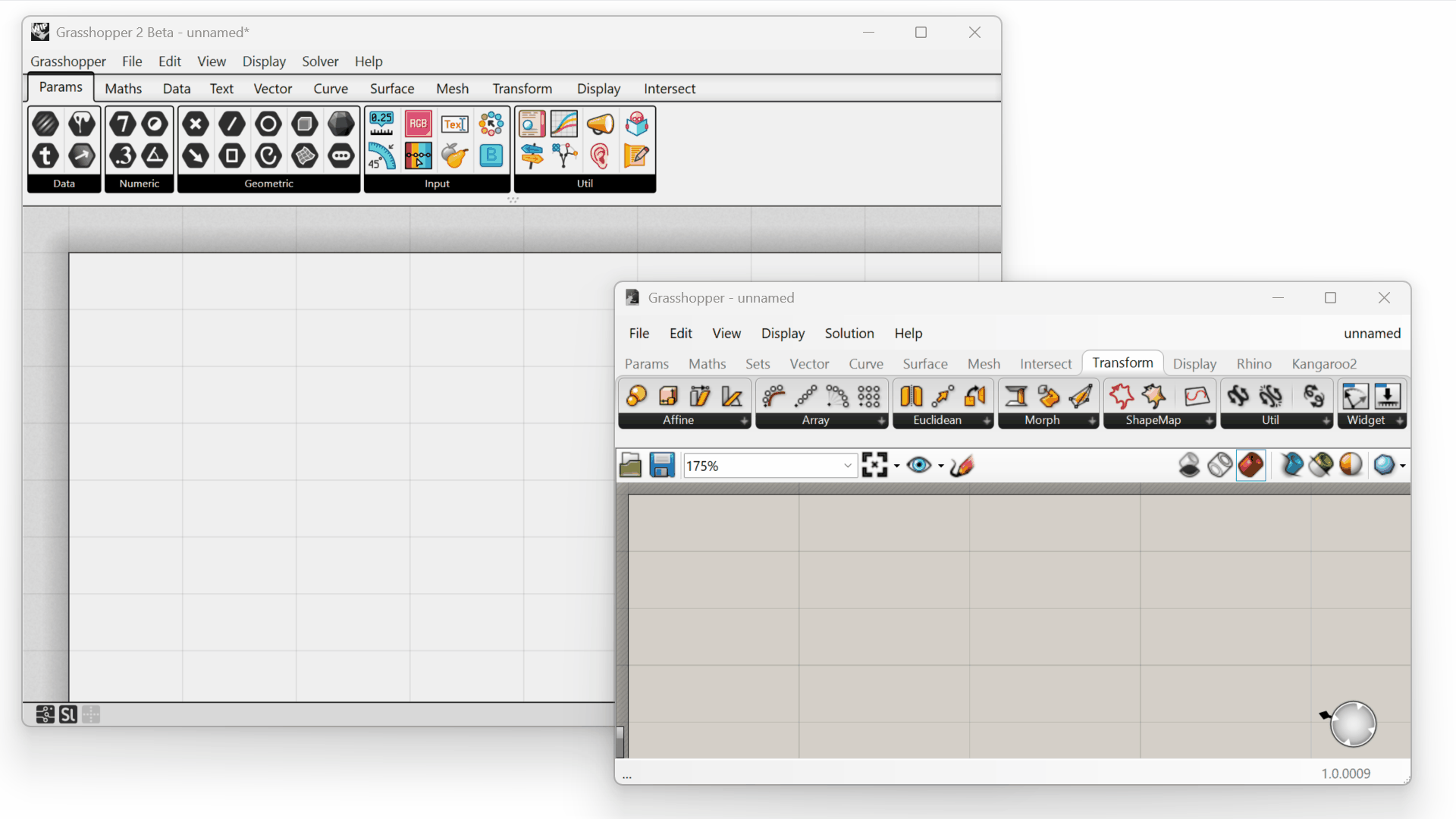This screenshot has width=1456, height=819.
Task: Click the 'unnamed' document button at the menu bar's right end
Action: (x=1372, y=334)
